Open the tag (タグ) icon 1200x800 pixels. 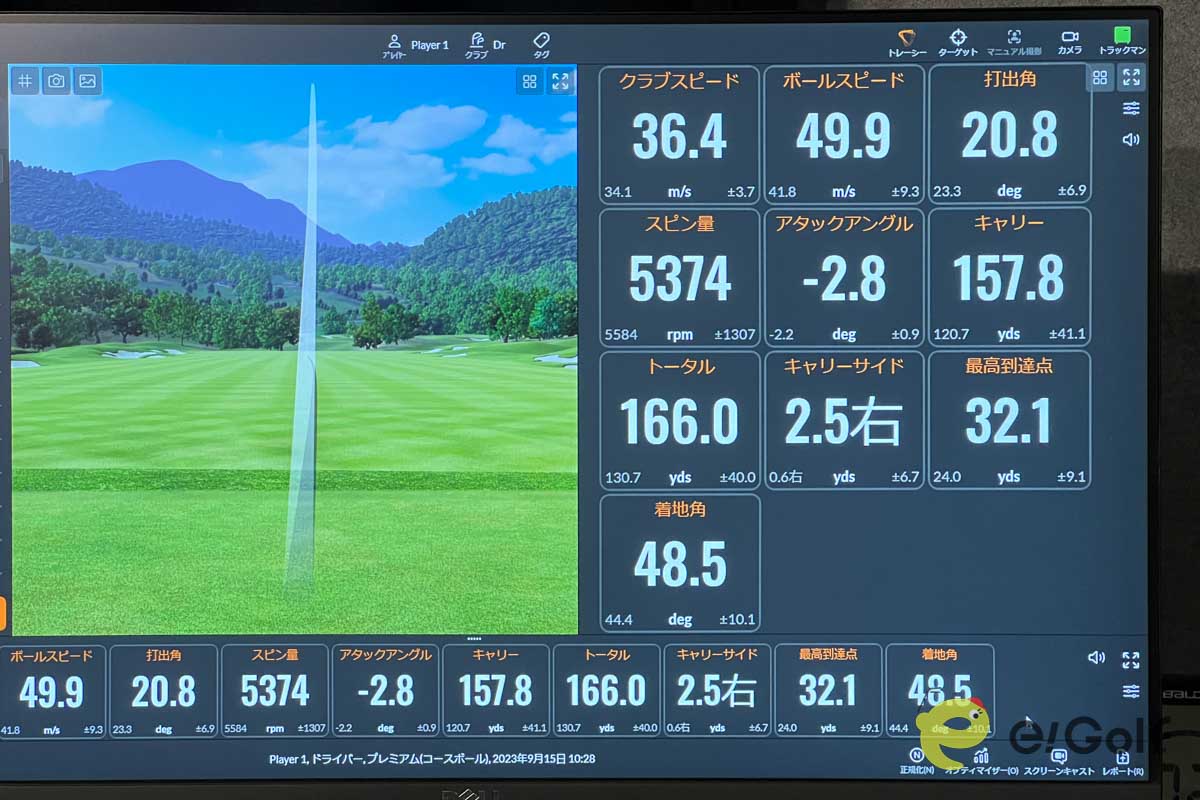pyautogui.click(x=541, y=46)
